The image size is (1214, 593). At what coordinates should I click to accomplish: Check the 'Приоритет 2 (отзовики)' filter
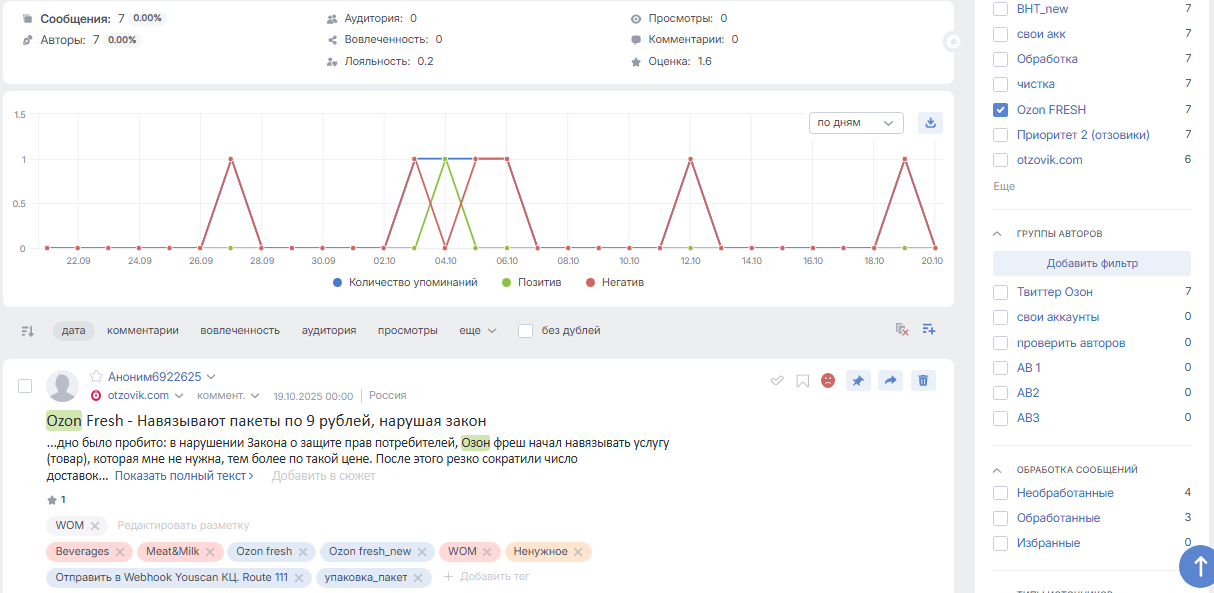(1000, 135)
